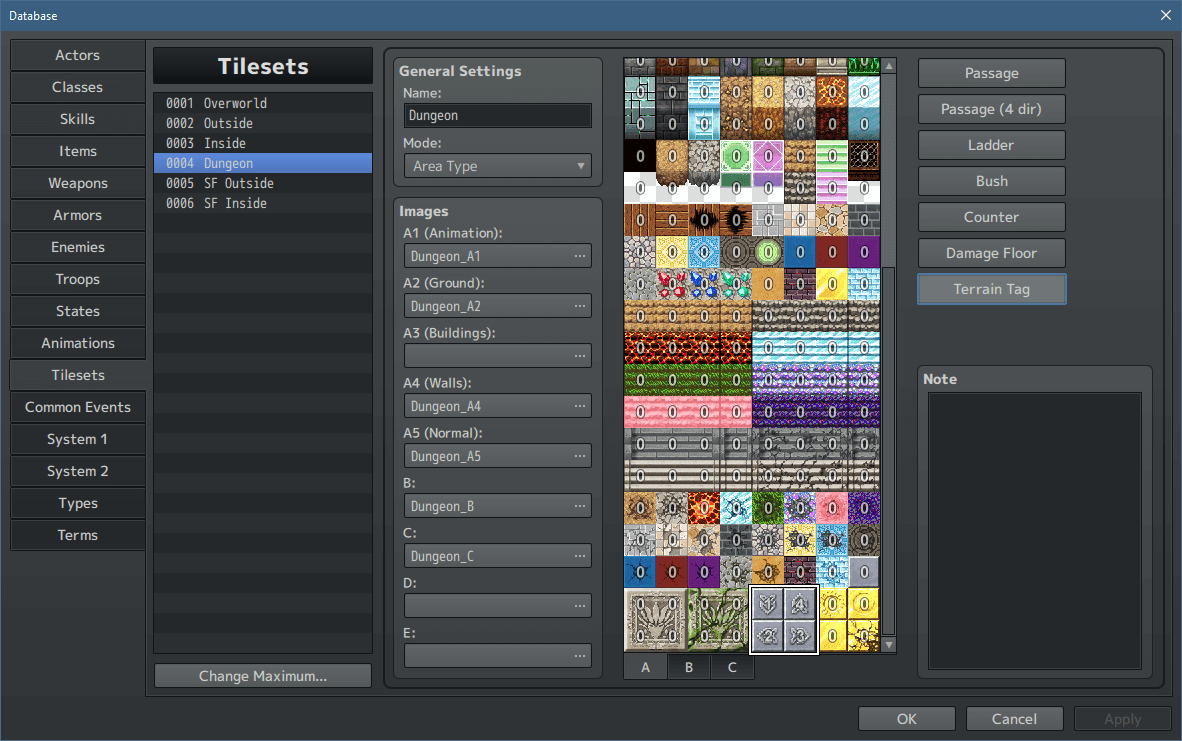Open the Actors database section
The image size is (1182, 741).
click(78, 55)
